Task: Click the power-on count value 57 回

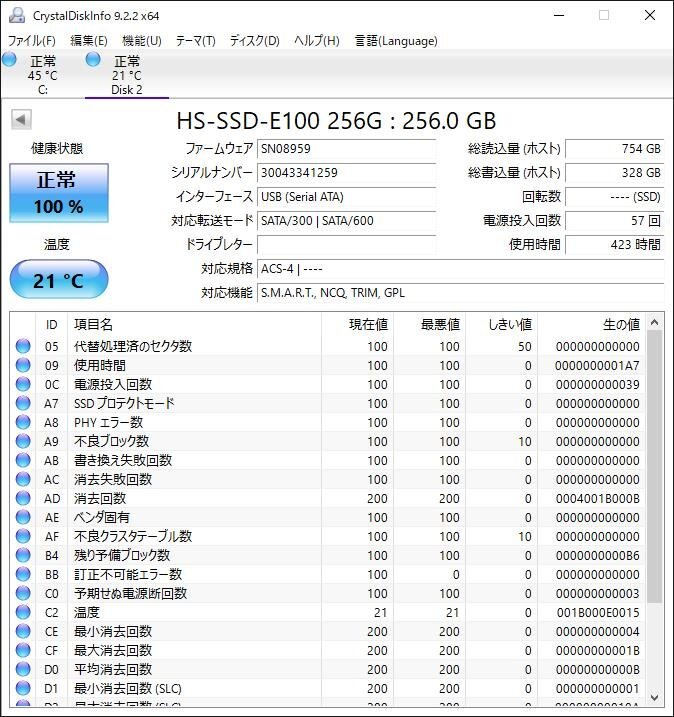Action: coord(615,221)
